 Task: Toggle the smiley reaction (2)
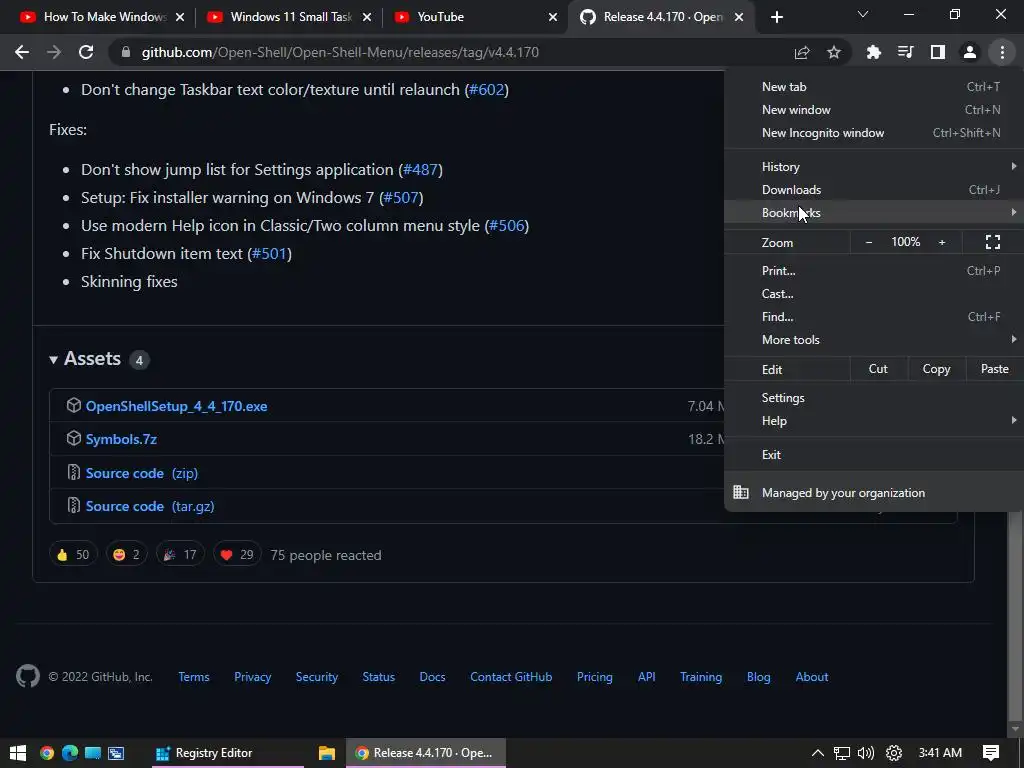(127, 554)
